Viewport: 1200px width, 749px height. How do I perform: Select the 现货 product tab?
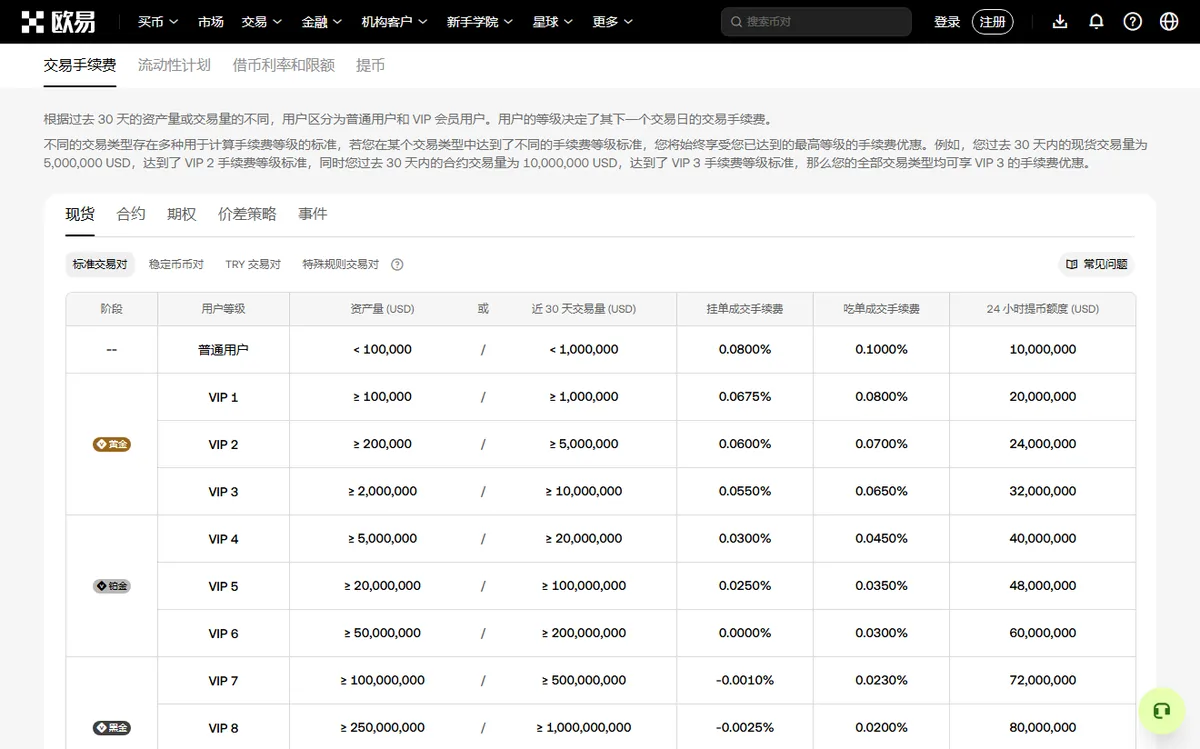point(80,214)
